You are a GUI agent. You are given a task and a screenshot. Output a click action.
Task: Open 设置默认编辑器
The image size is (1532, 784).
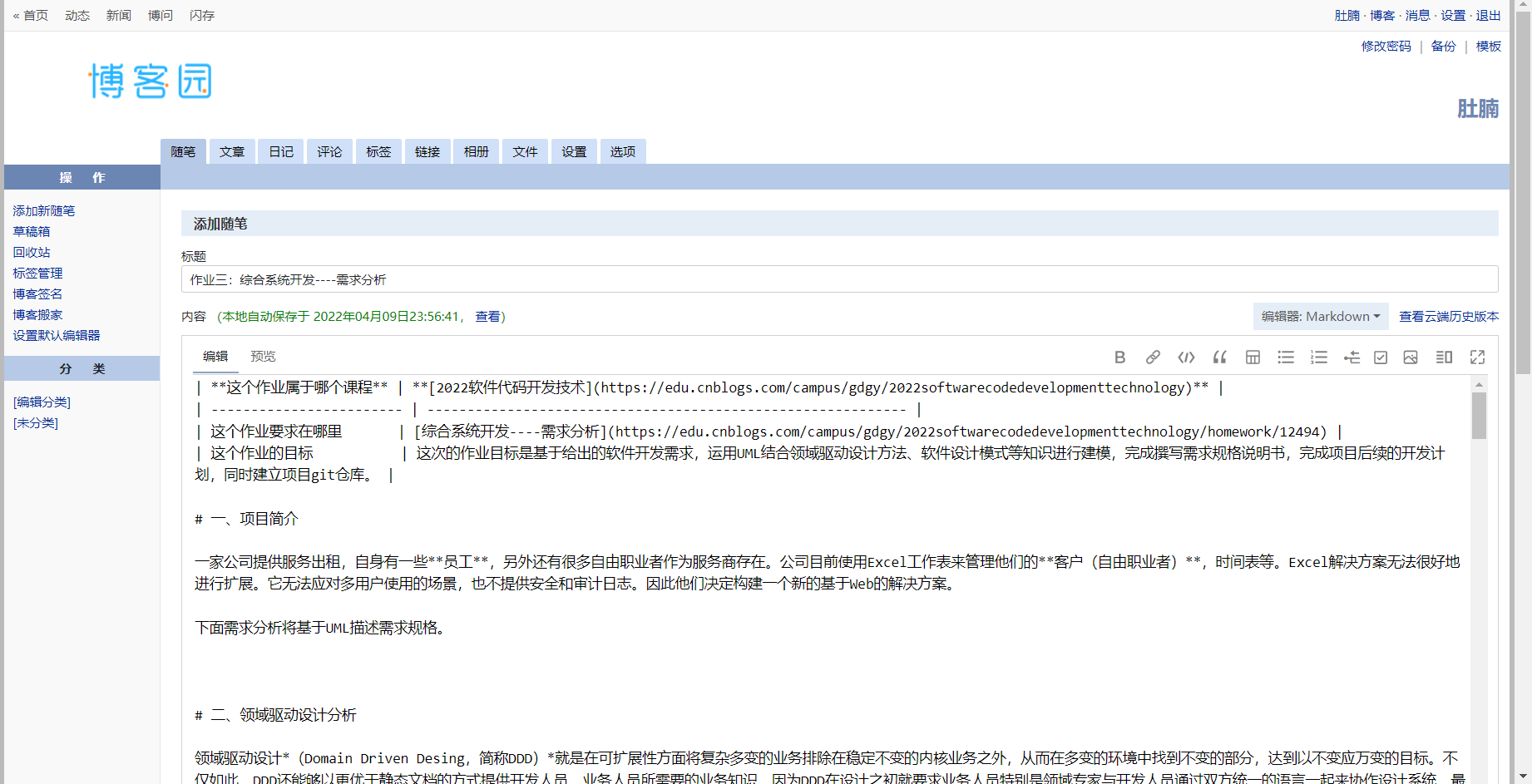coord(57,336)
